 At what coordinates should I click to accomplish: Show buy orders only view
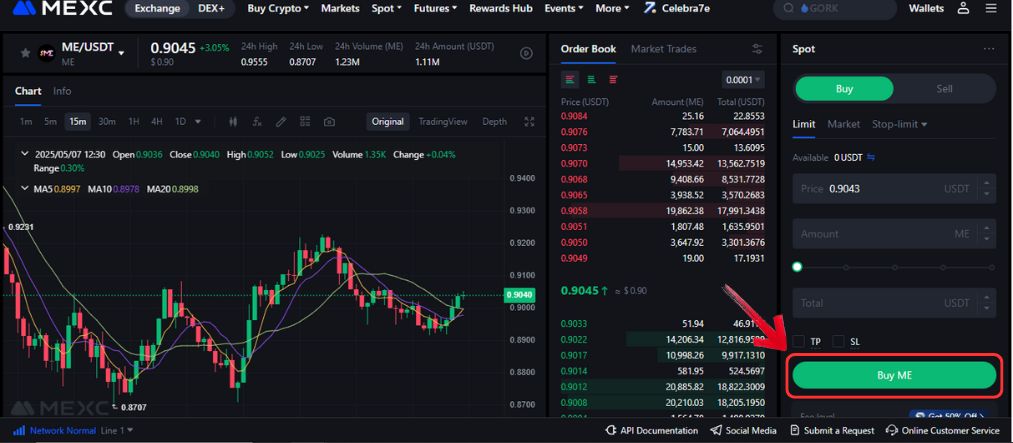click(591, 79)
